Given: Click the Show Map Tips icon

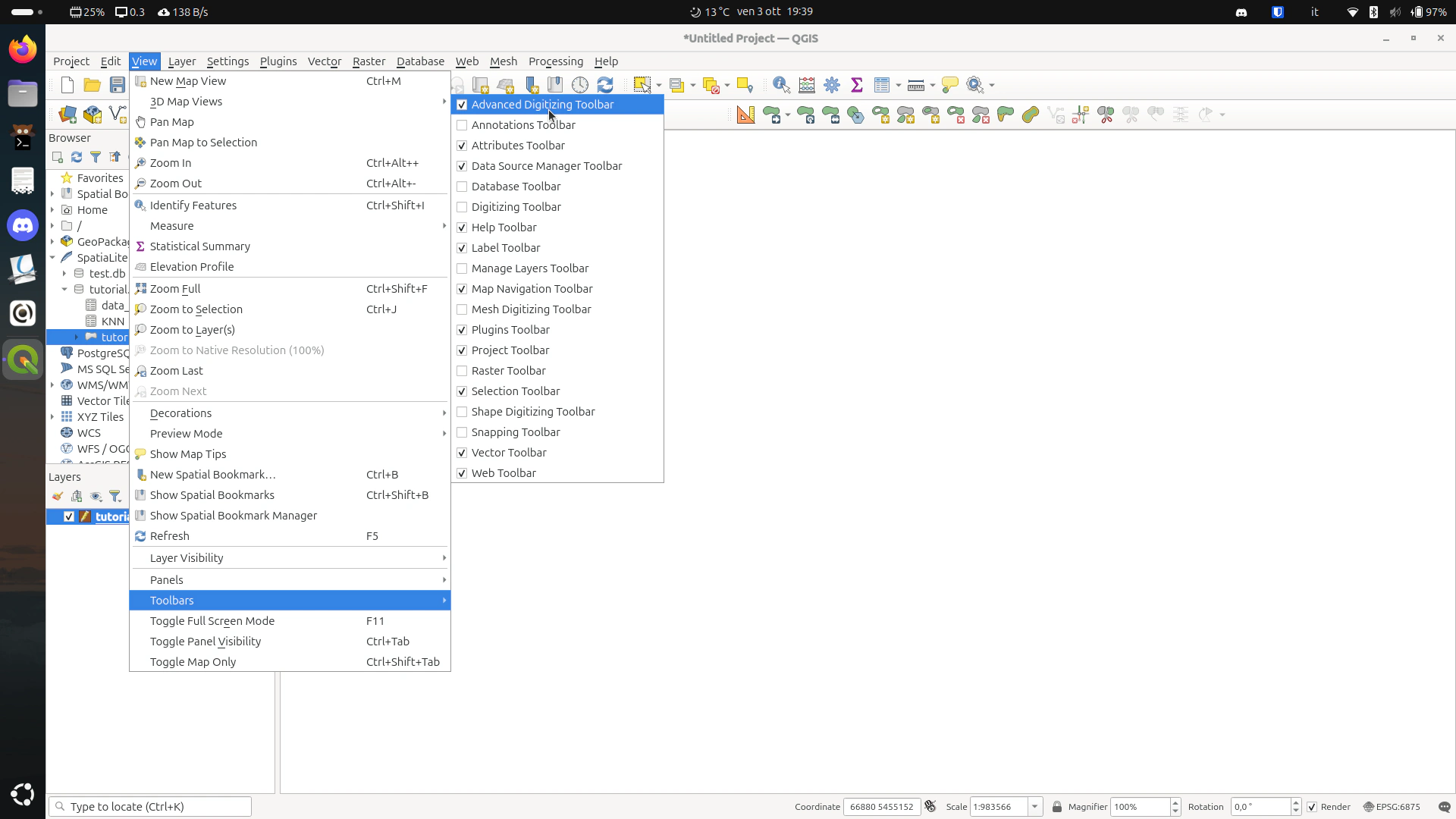Looking at the screenshot, I should (949, 85).
